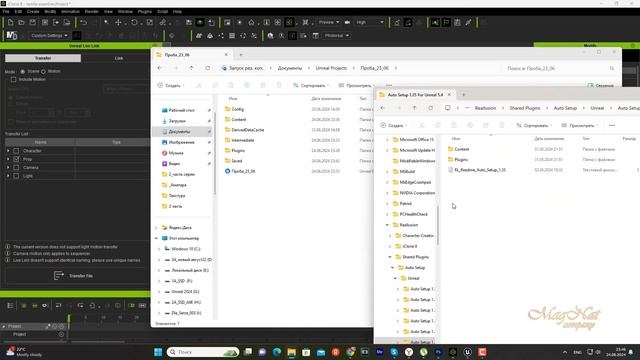Screen dimensions: 640x360
Task: Click the Motion Director MD icon
Action: click(x=11, y=36)
